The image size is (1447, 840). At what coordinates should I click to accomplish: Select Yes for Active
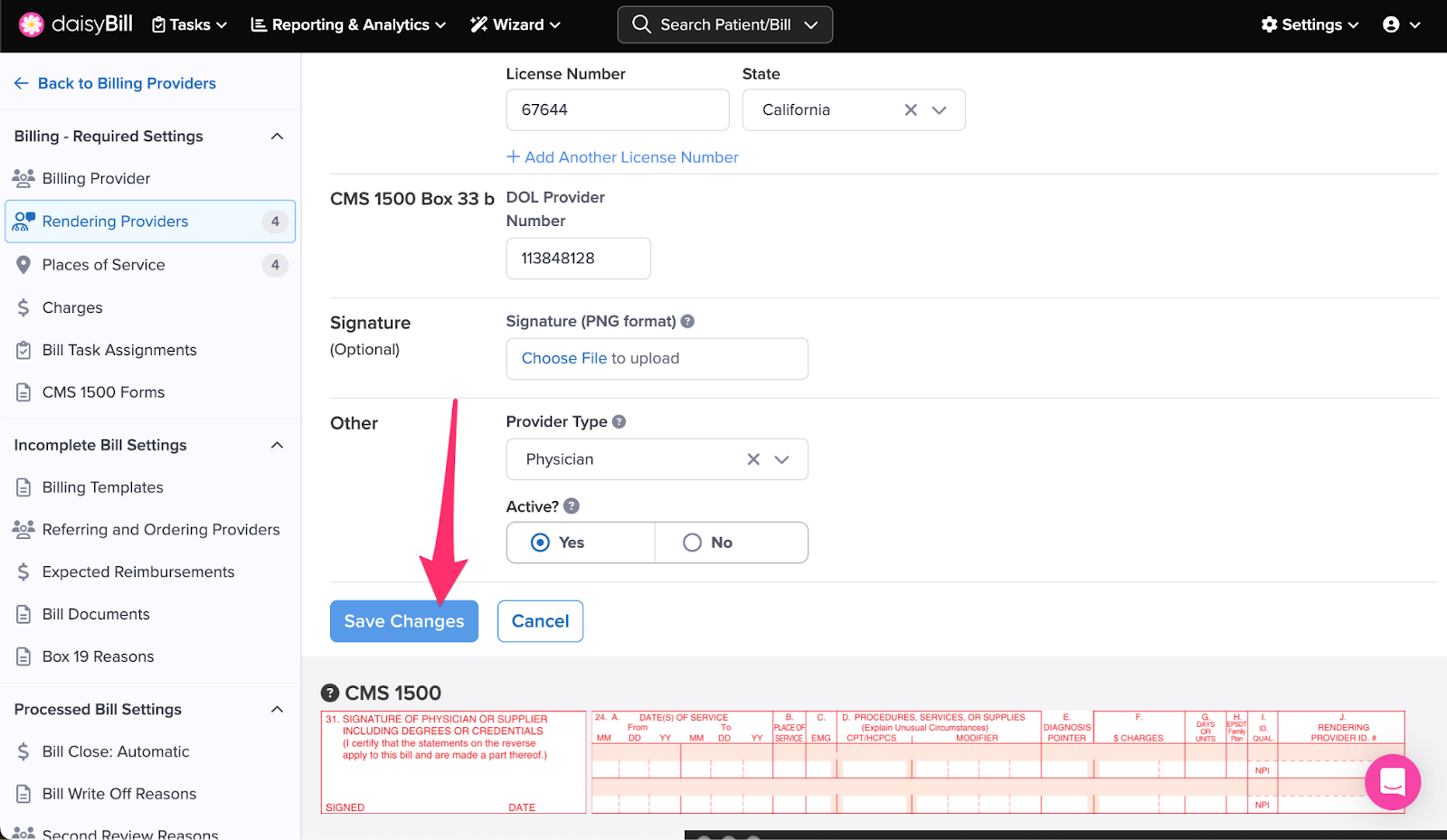click(541, 543)
